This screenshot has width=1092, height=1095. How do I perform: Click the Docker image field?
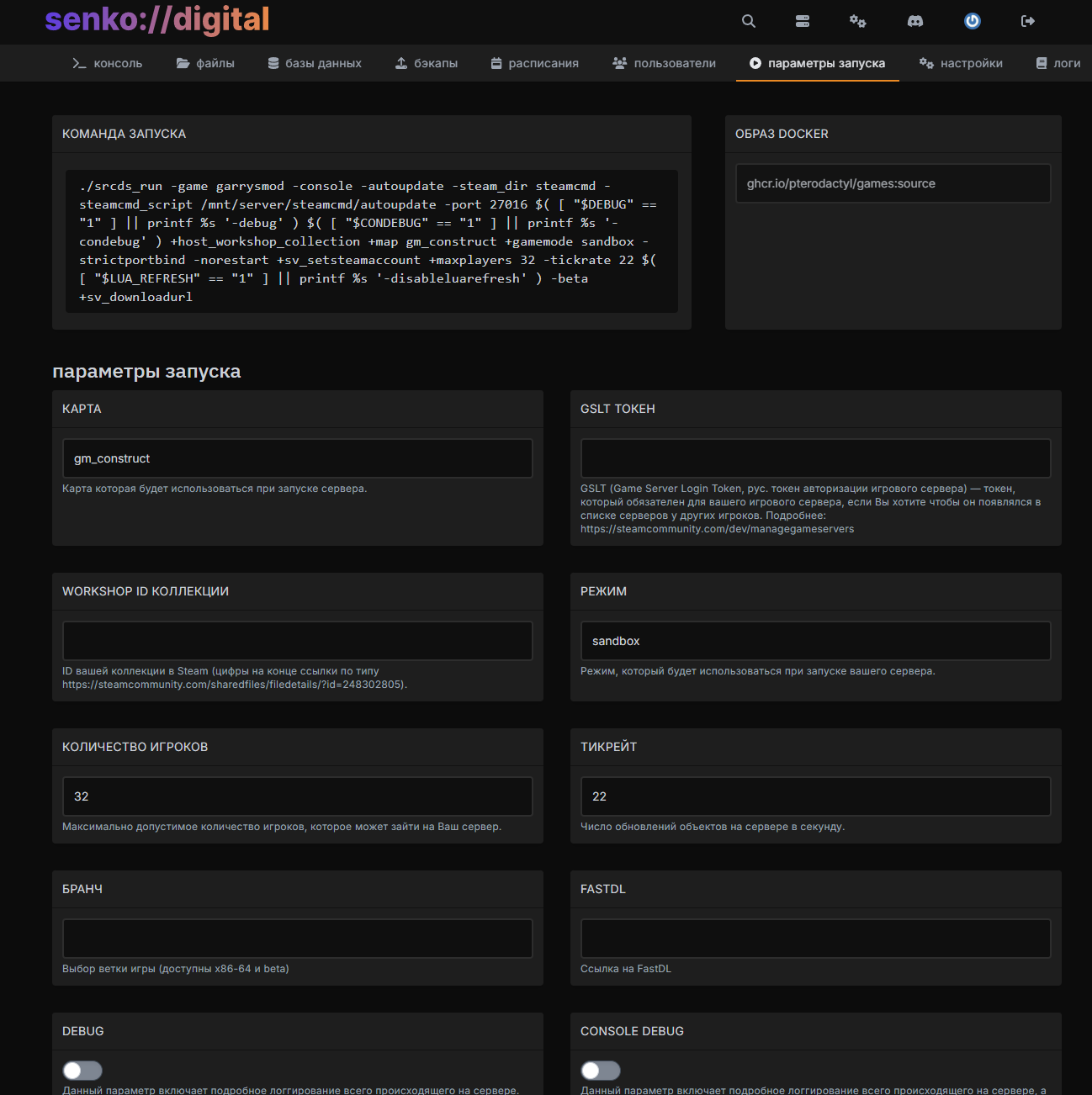893,183
